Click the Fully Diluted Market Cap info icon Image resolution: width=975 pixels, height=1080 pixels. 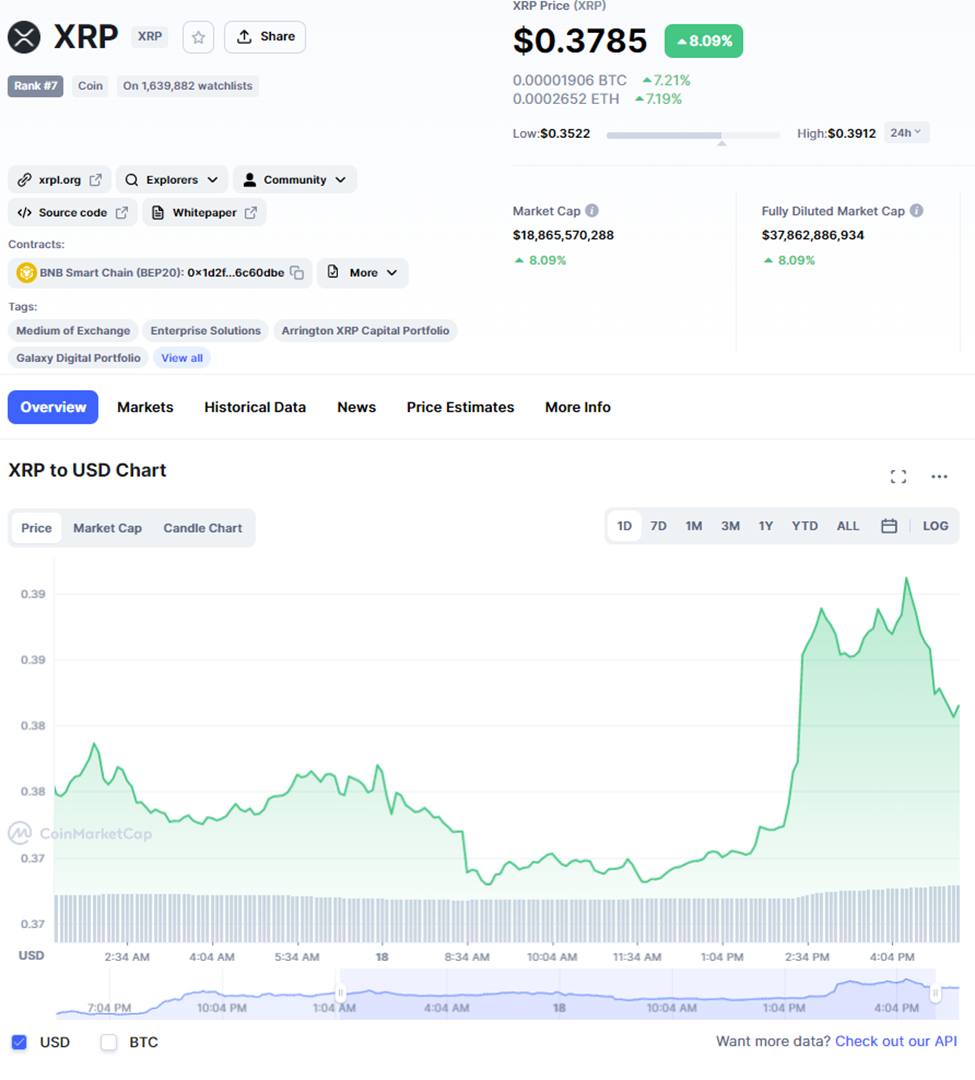tap(916, 211)
